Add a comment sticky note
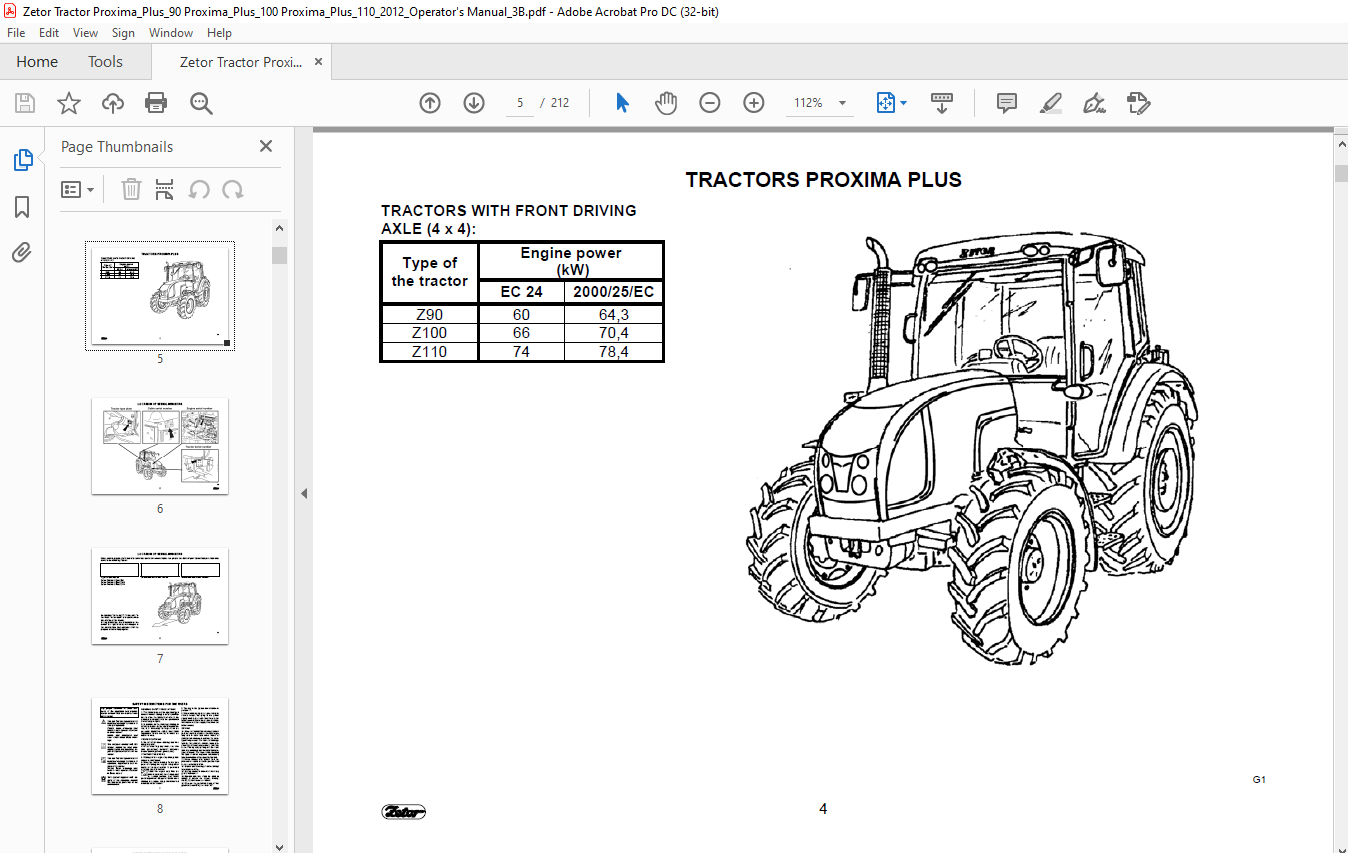Screen dimensions: 1348x853 click(1007, 103)
